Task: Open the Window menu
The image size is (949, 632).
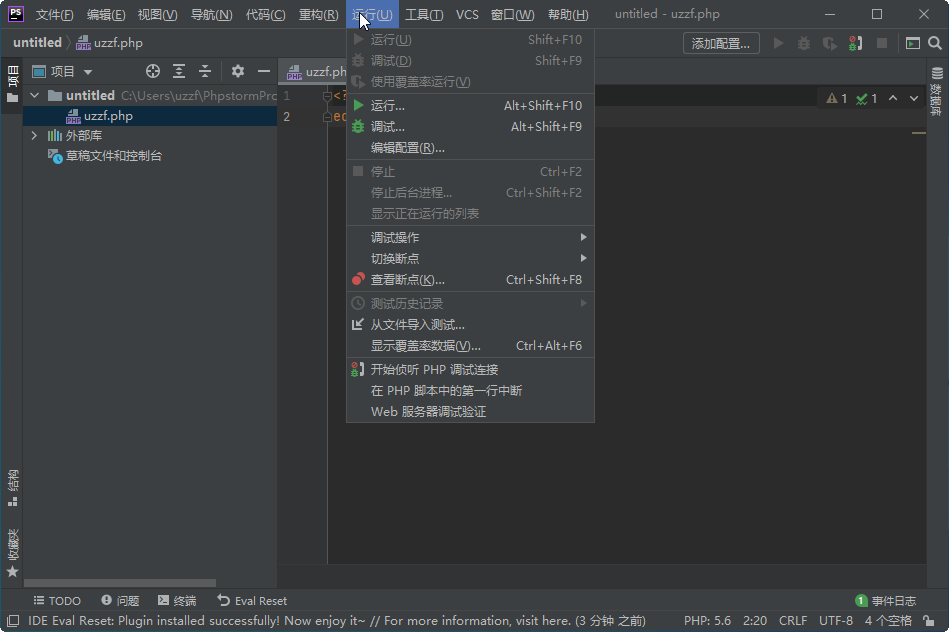Action: [x=512, y=15]
